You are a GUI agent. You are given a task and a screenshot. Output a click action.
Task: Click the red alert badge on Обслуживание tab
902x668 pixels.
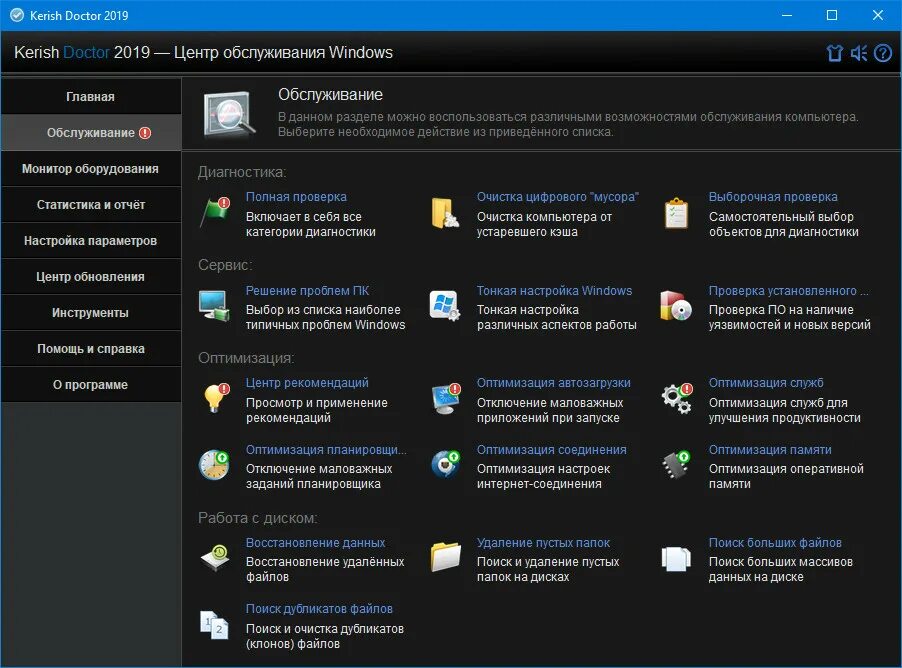(145, 133)
